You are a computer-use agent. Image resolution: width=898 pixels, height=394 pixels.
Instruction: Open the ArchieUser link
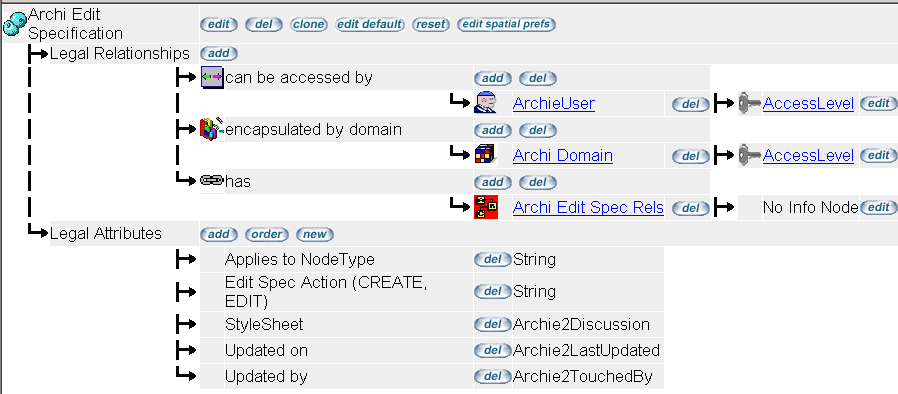(x=554, y=104)
